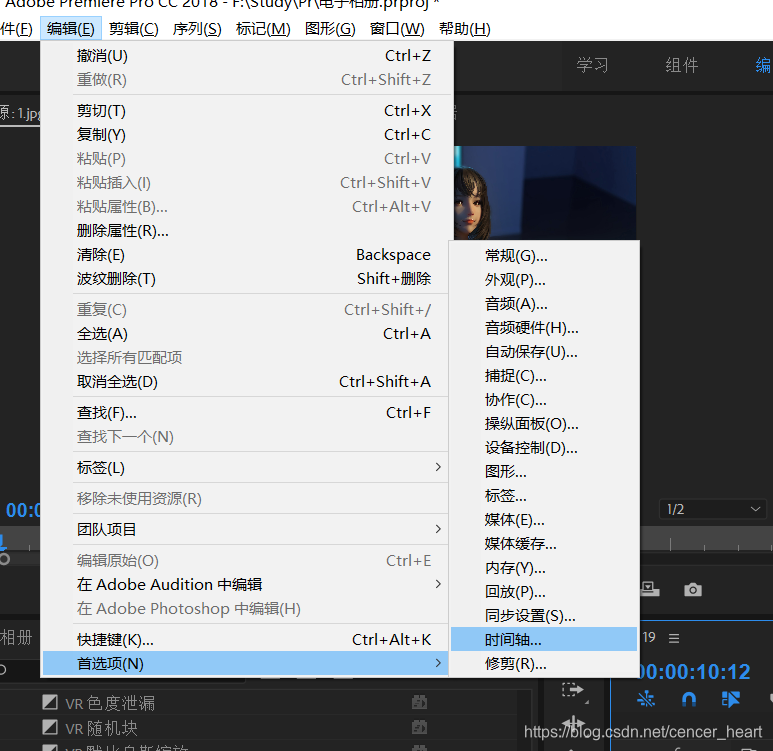
Task: Click the program monitor preview thumbnail
Action: coord(545,193)
